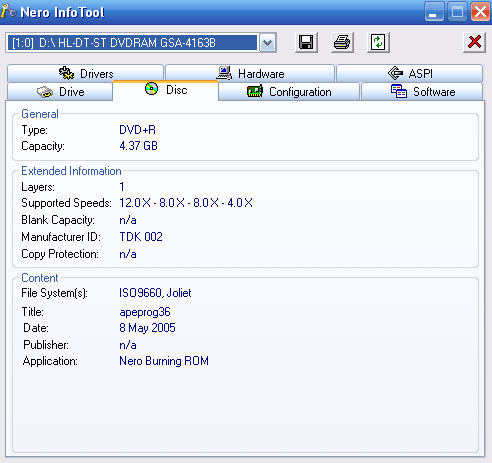Click the Layers value 1
This screenshot has height=463, width=492.
pos(122,187)
